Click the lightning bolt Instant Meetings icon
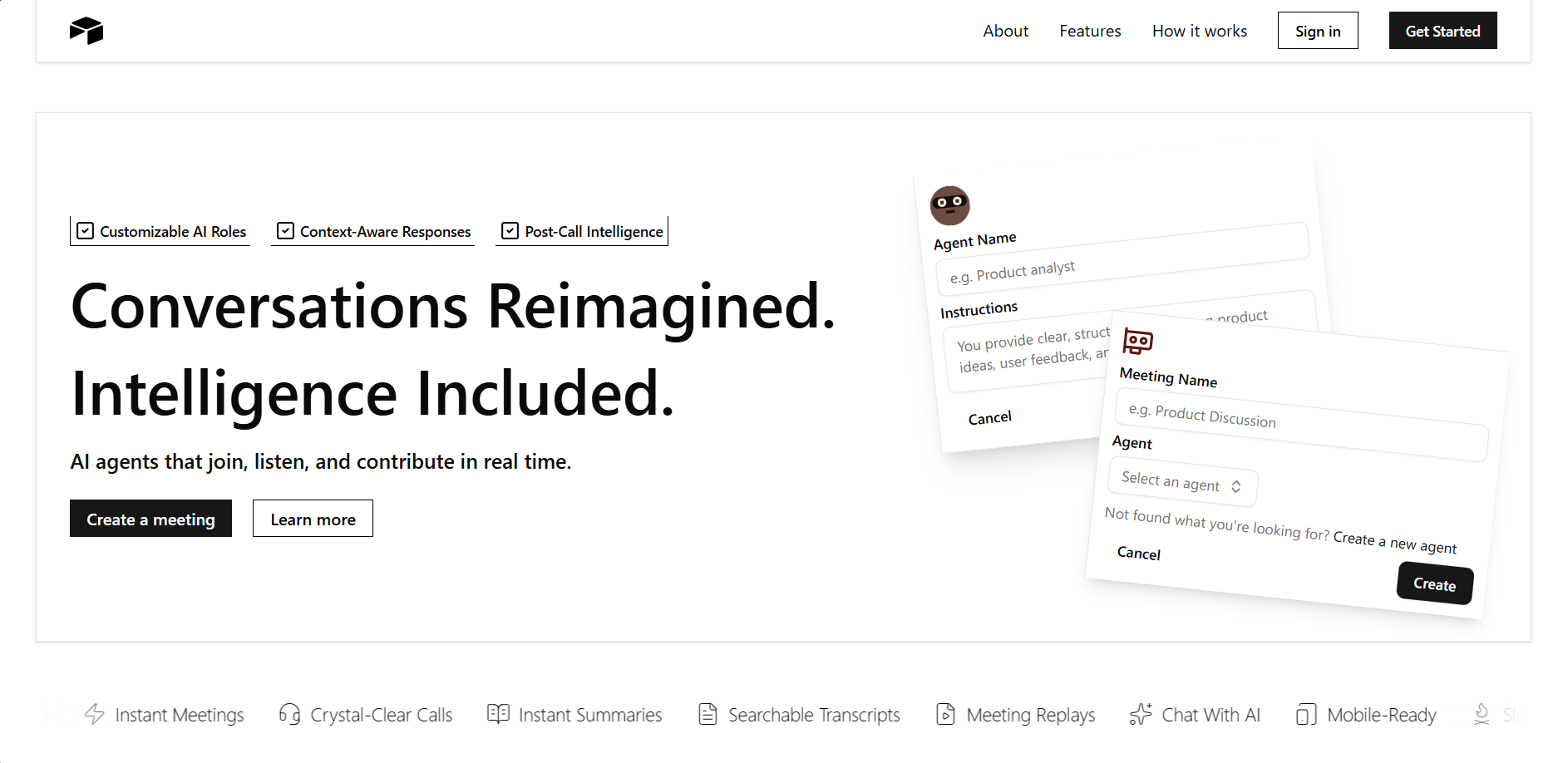 click(95, 714)
